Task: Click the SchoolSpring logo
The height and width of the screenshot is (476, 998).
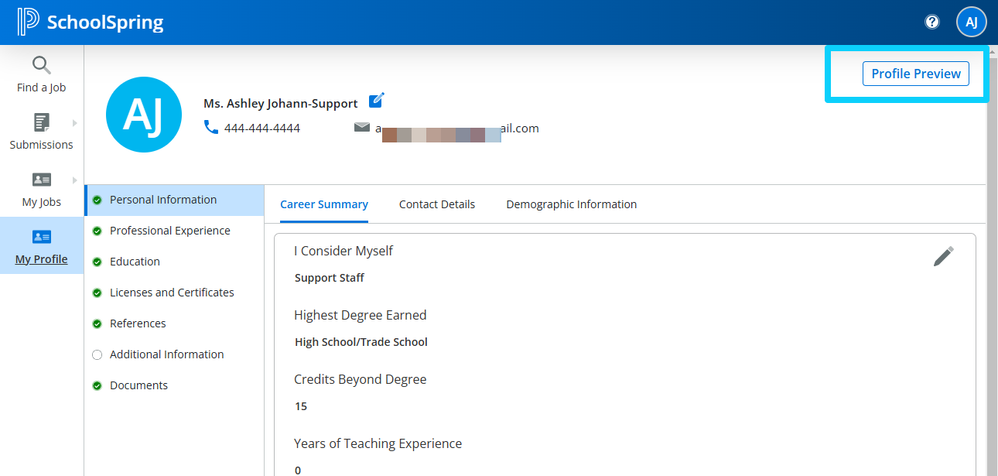Action: coord(90,22)
